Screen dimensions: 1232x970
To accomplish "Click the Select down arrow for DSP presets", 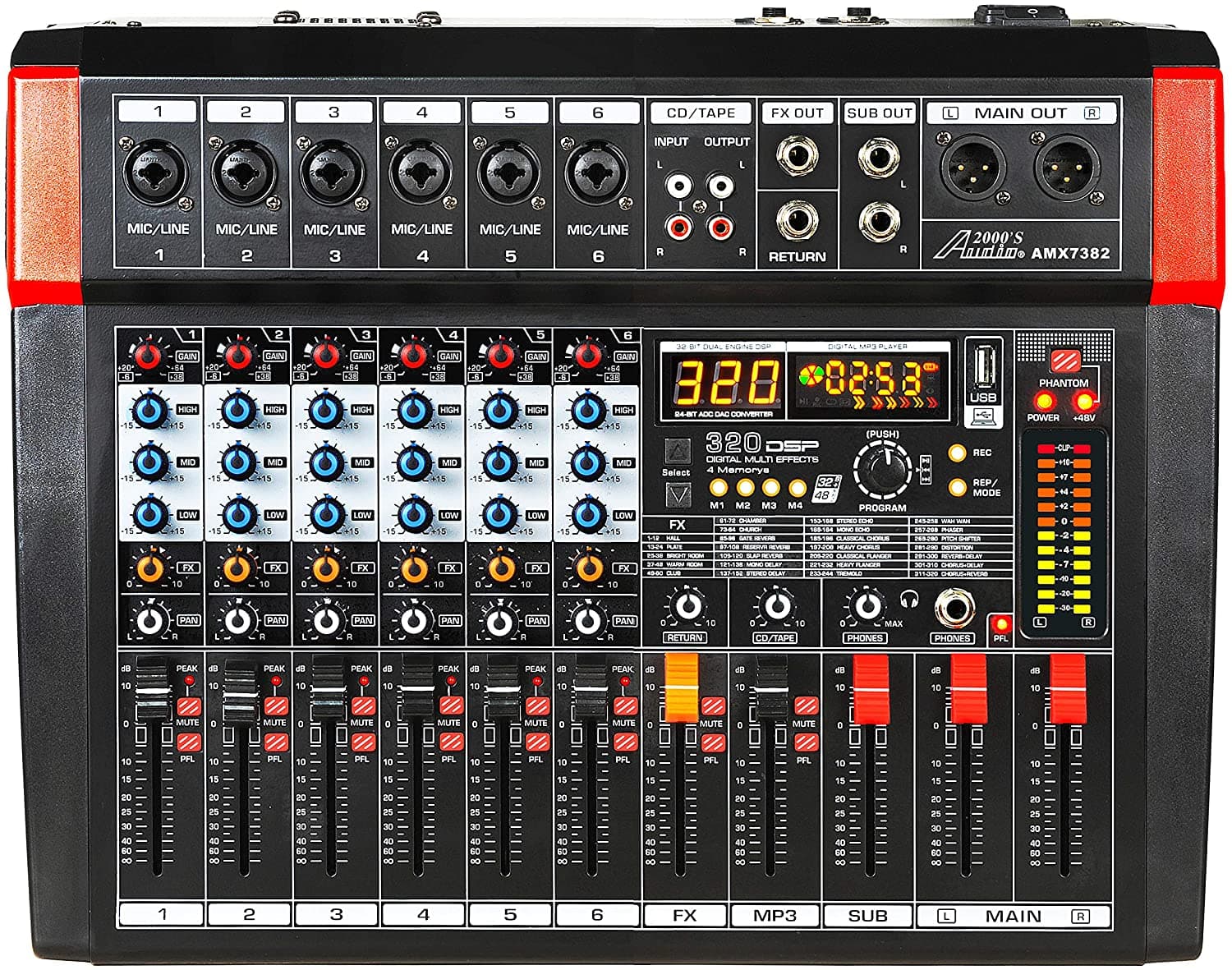I will coord(678,494).
